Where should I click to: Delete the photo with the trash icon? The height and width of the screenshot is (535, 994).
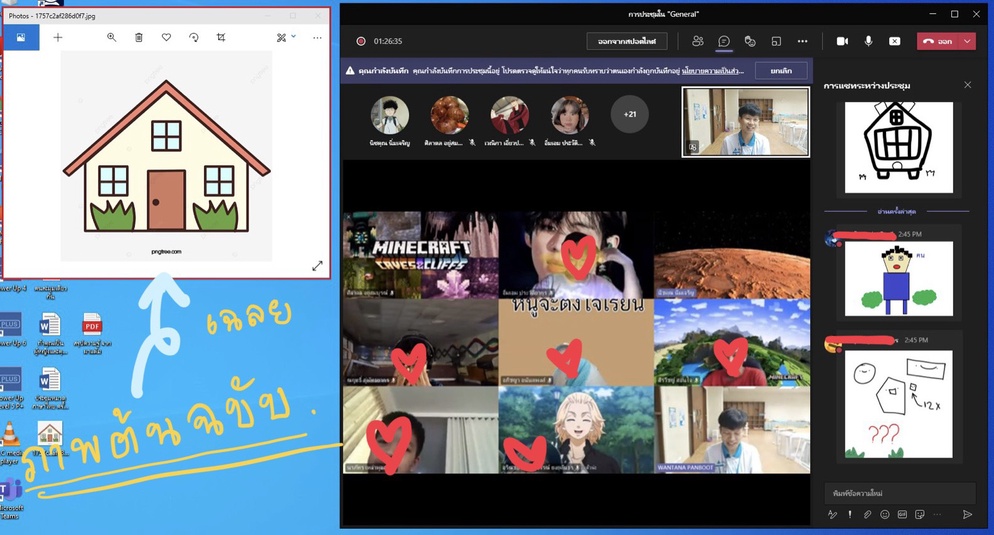pyautogui.click(x=139, y=38)
